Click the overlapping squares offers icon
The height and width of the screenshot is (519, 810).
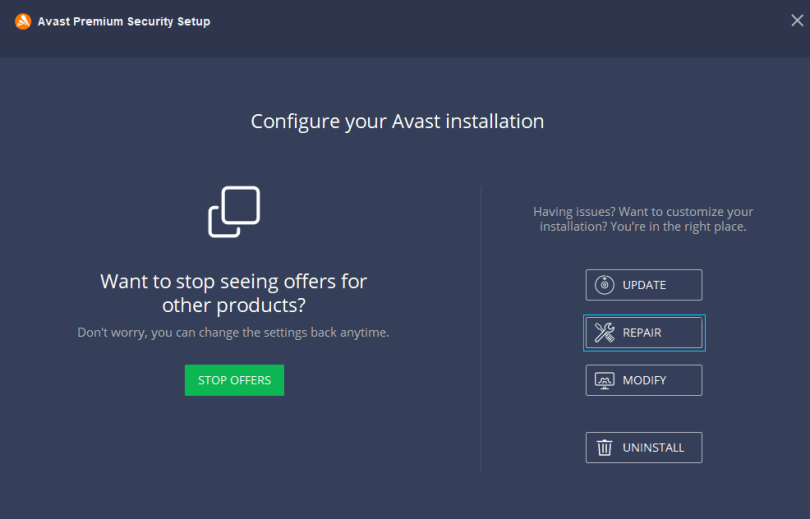click(x=234, y=212)
